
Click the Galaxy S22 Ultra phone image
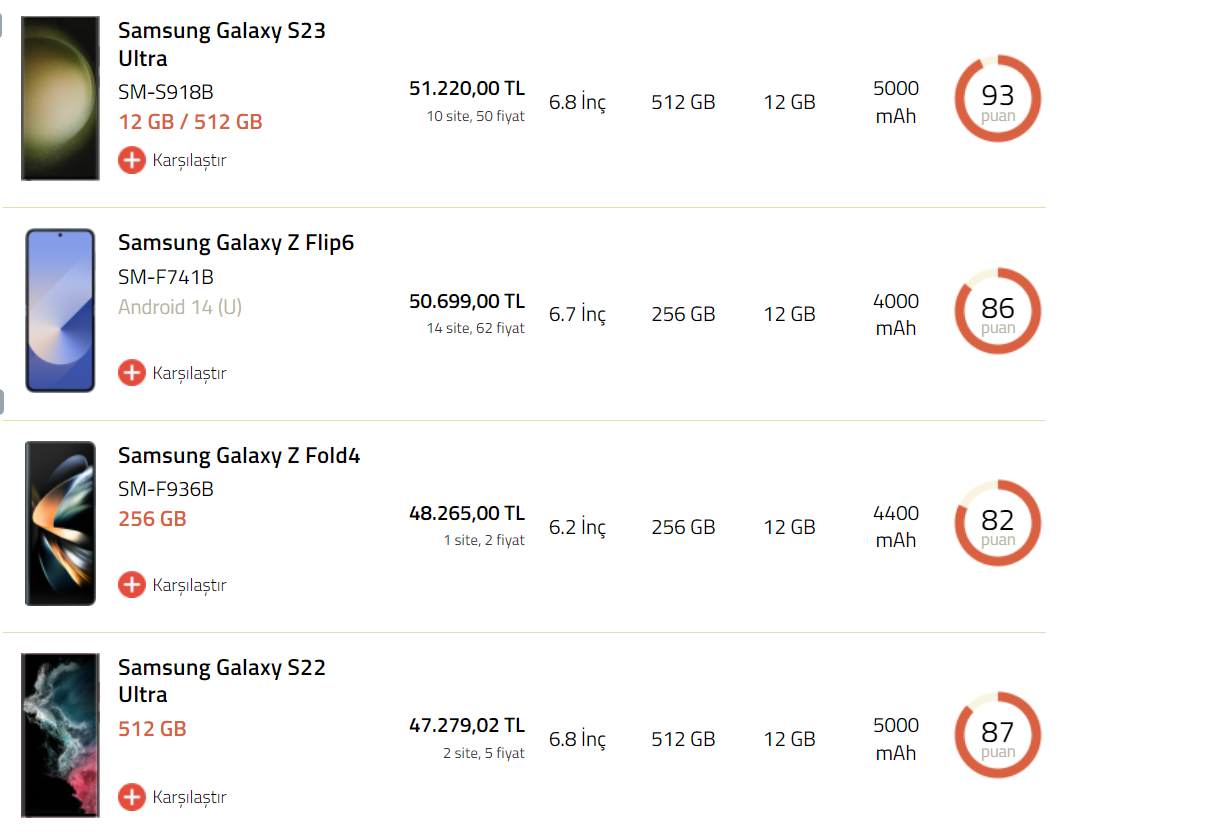point(60,735)
